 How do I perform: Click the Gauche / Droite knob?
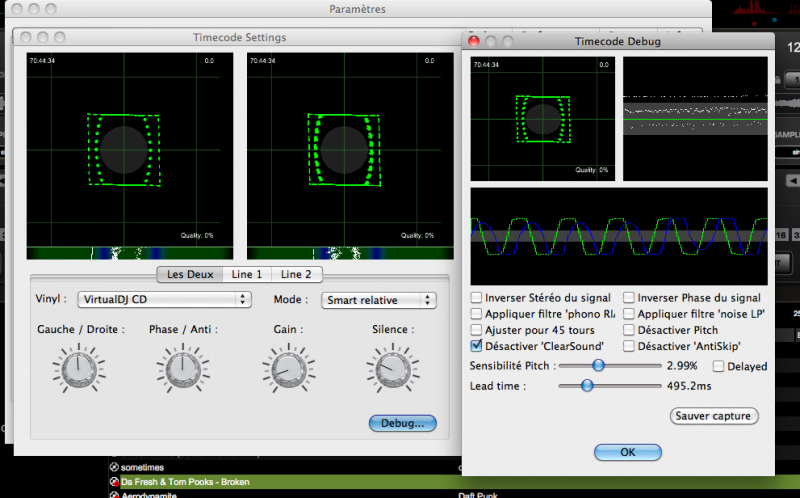pyautogui.click(x=79, y=369)
